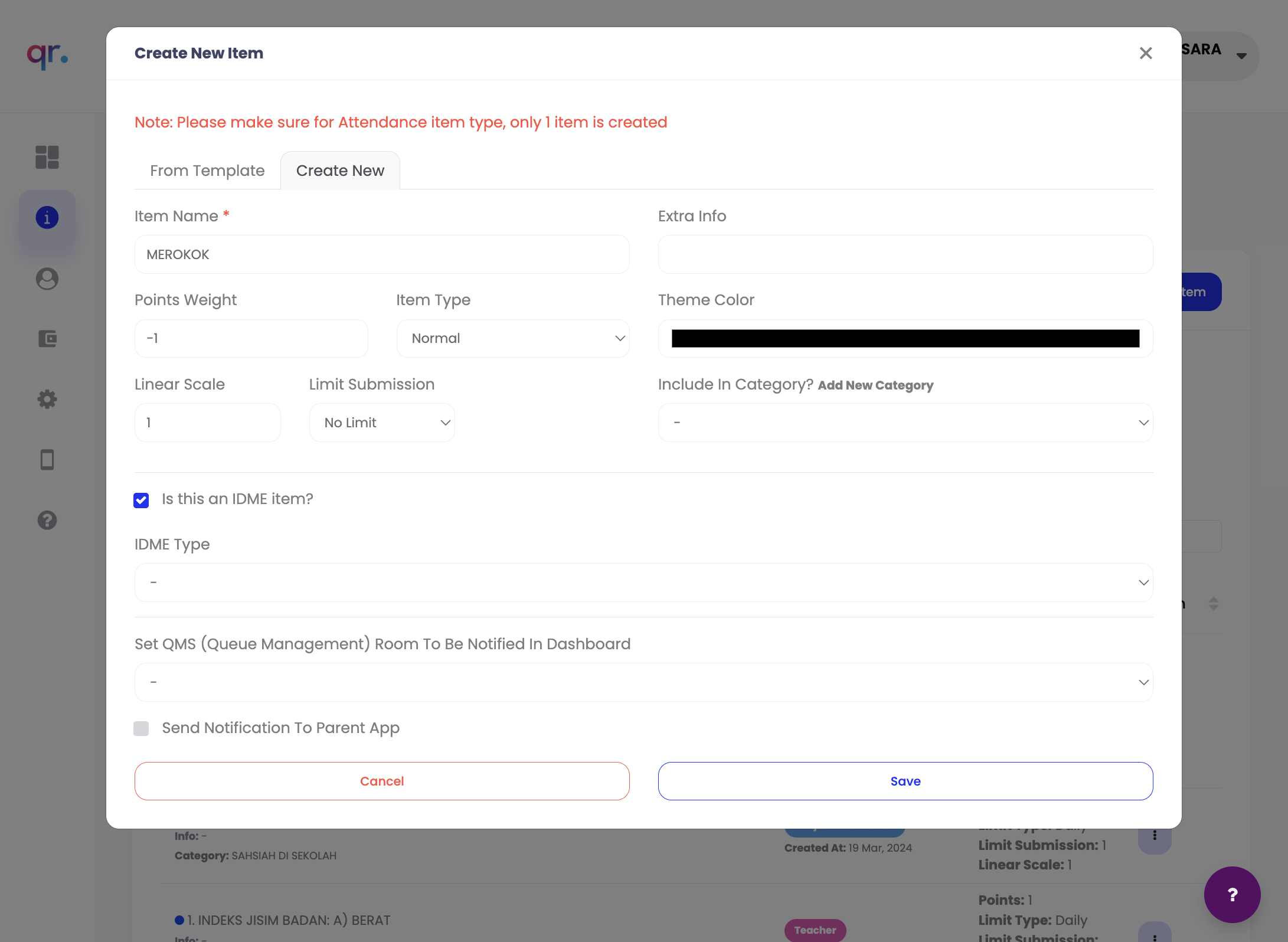Click the Linear Scale field

click(207, 423)
